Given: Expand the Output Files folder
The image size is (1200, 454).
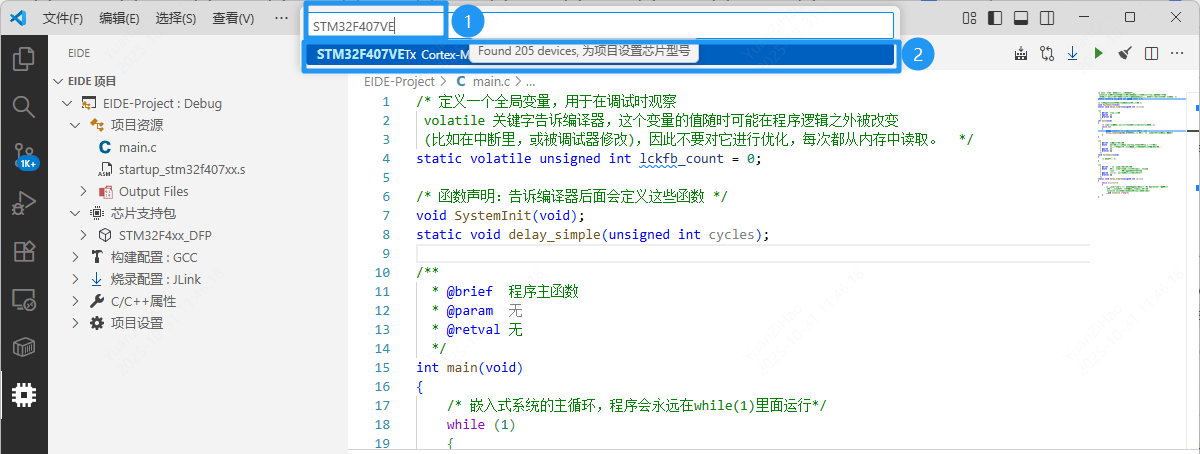Looking at the screenshot, I should pos(153,191).
